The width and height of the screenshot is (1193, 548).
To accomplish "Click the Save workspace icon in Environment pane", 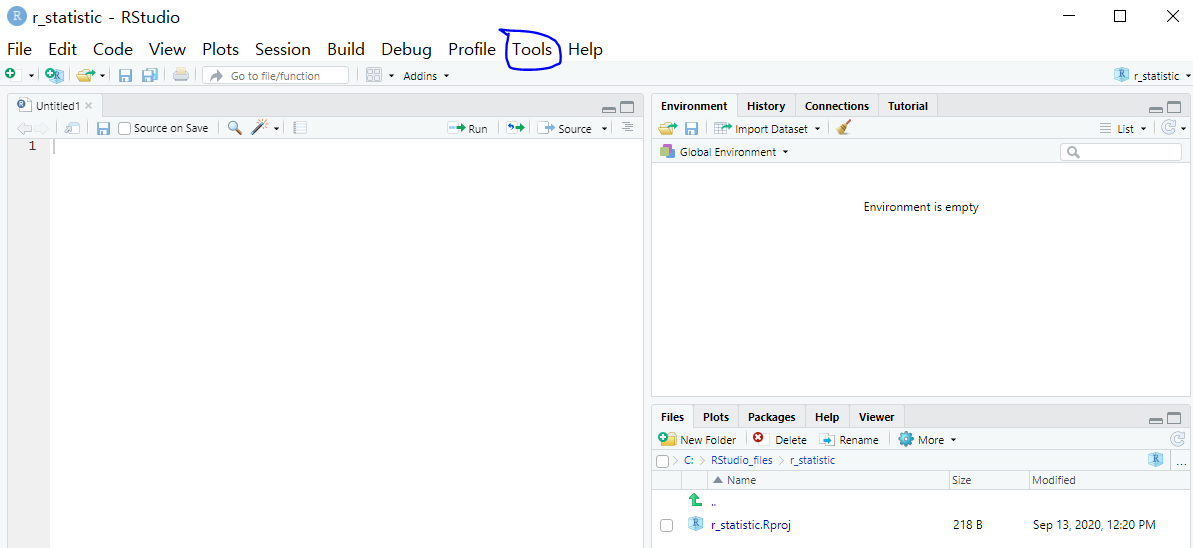I will 692,128.
